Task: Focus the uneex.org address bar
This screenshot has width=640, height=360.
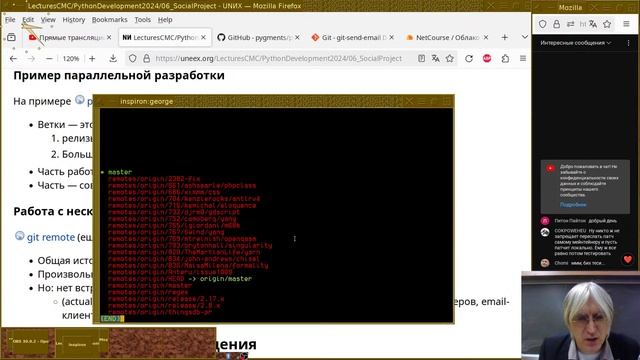Action: [278, 59]
